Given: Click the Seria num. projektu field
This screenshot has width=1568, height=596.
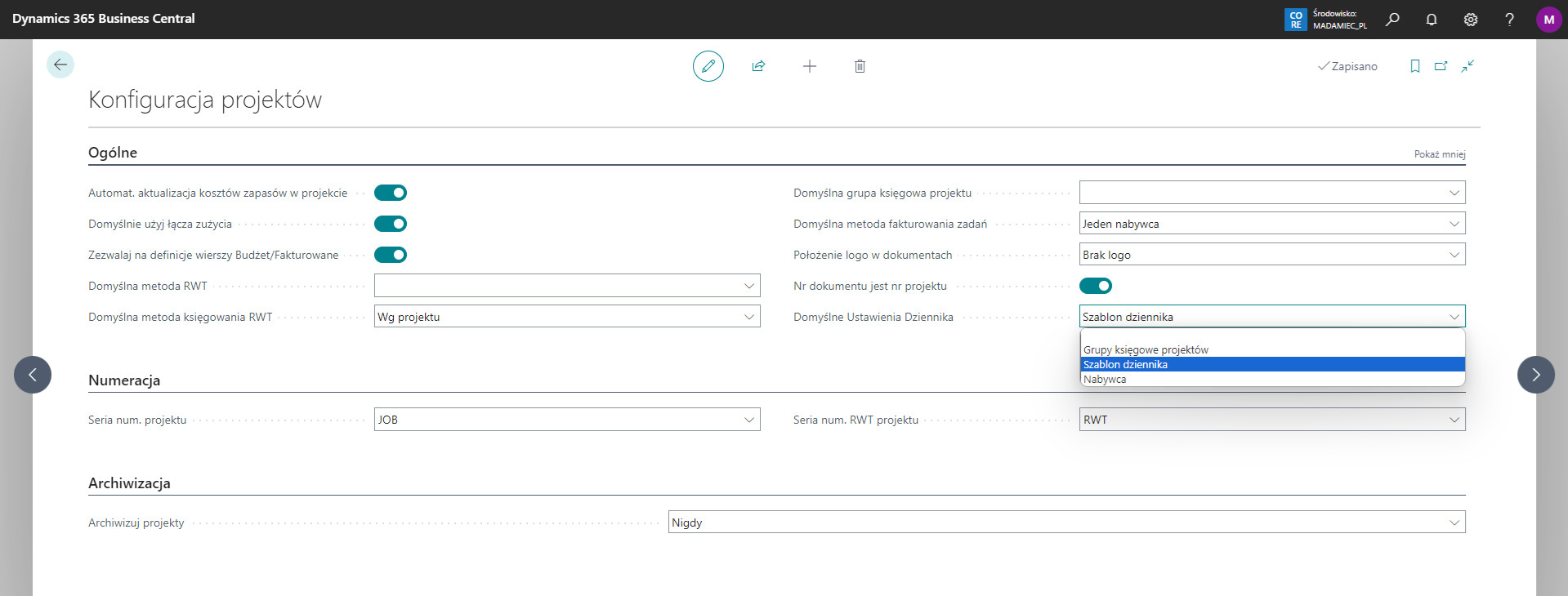Looking at the screenshot, I should 557,420.
